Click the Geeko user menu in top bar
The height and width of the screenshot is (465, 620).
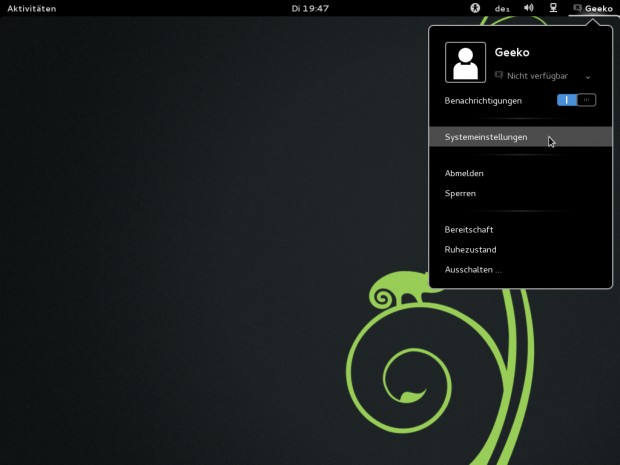pos(593,8)
